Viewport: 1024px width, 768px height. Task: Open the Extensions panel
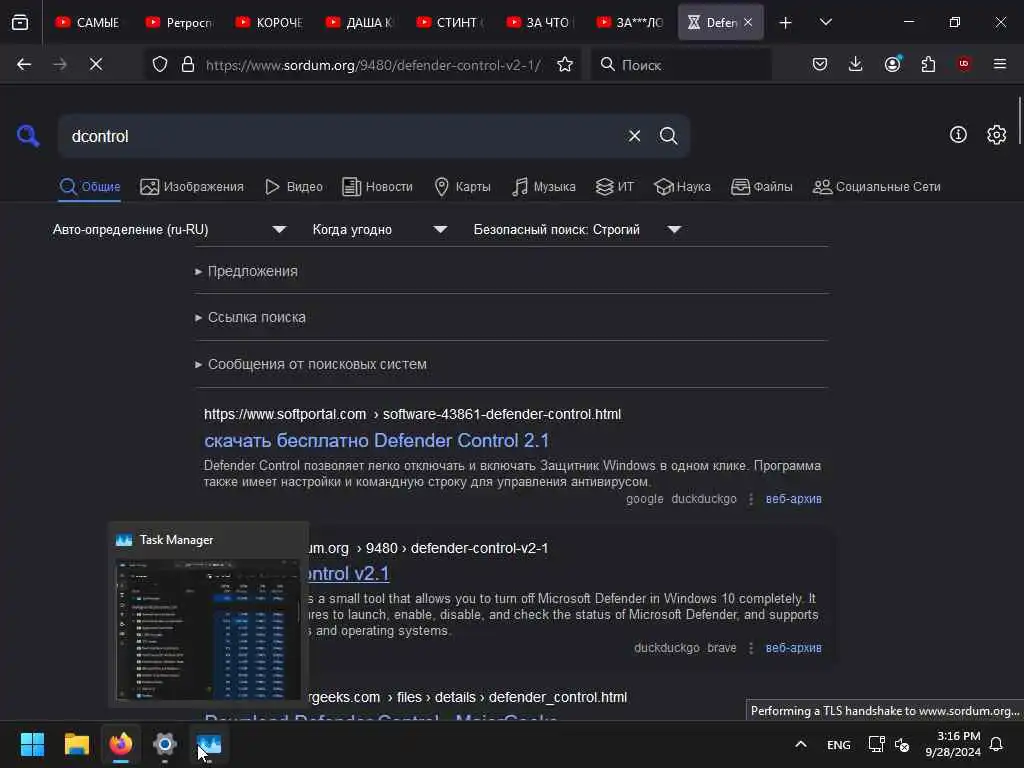coord(928,64)
